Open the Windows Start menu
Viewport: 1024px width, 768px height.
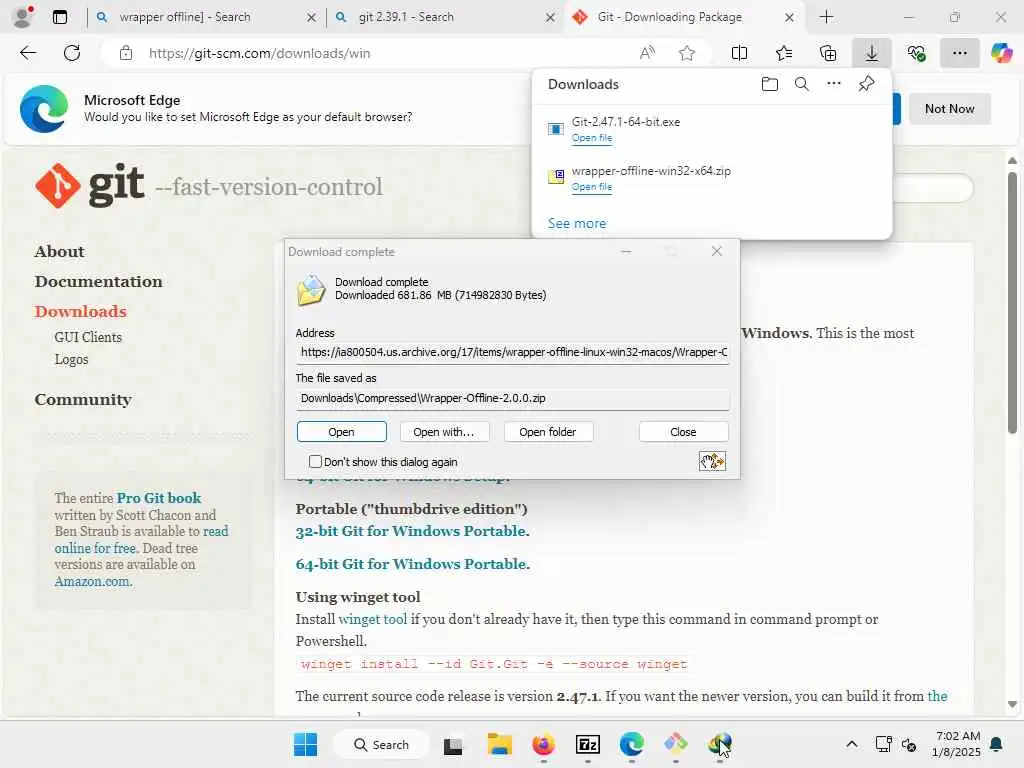point(305,744)
